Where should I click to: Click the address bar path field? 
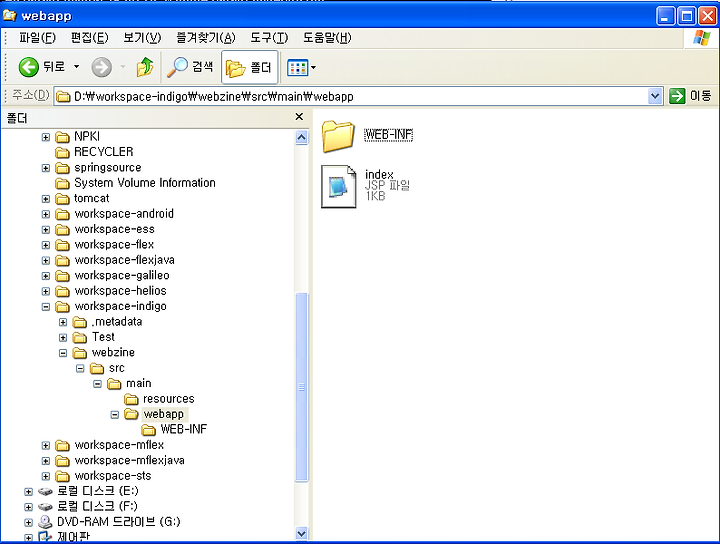(351, 96)
